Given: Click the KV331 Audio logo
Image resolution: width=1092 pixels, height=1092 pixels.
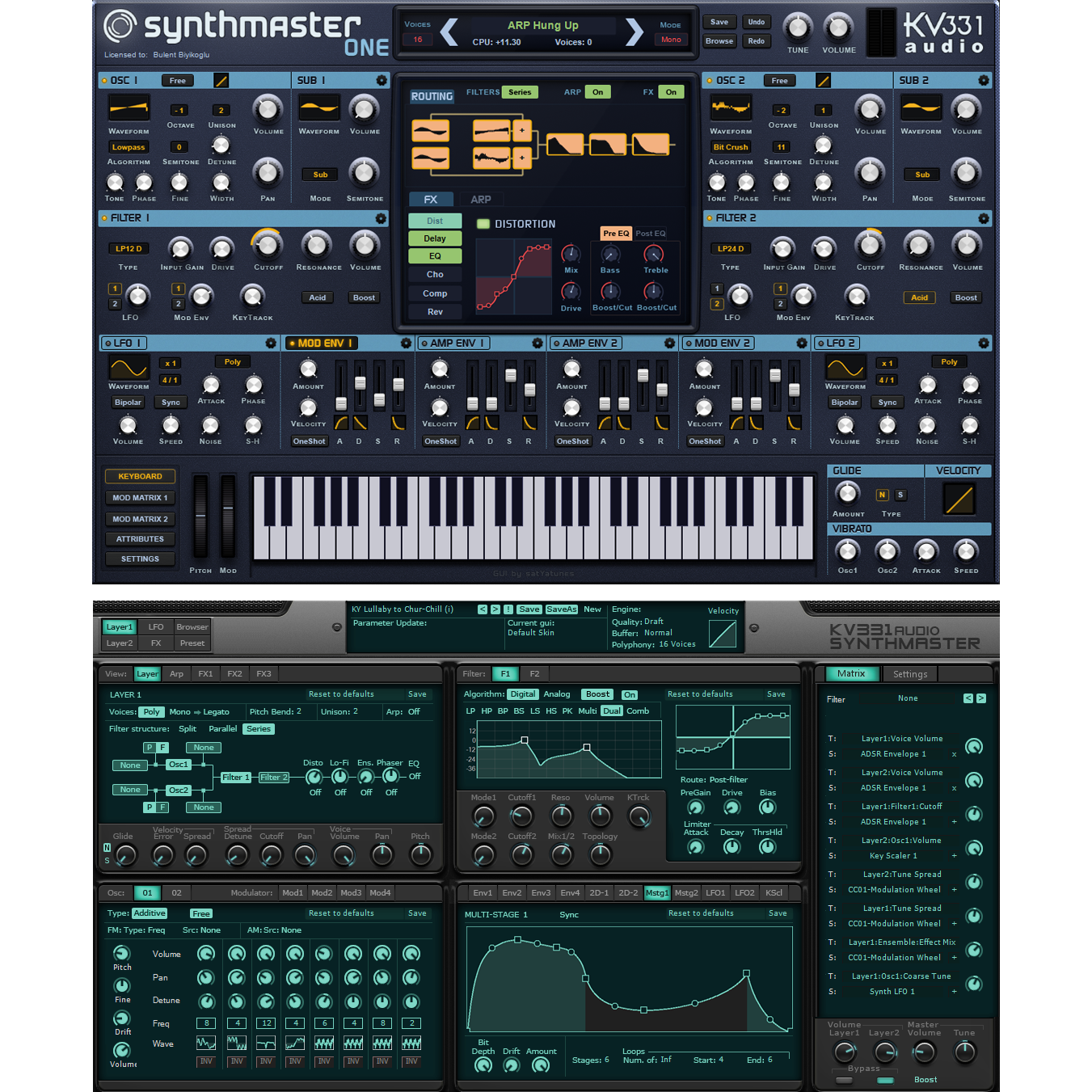Looking at the screenshot, I should point(944,33).
